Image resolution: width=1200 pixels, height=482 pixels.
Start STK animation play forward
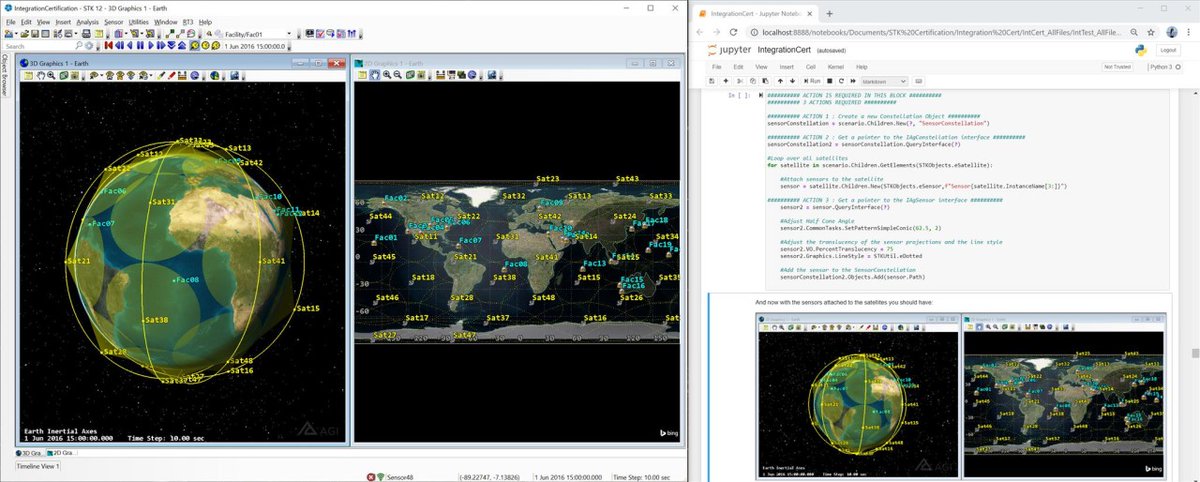coord(151,46)
